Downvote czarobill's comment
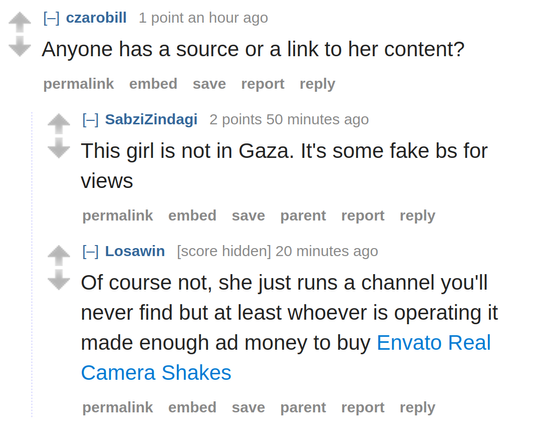 click(20, 46)
